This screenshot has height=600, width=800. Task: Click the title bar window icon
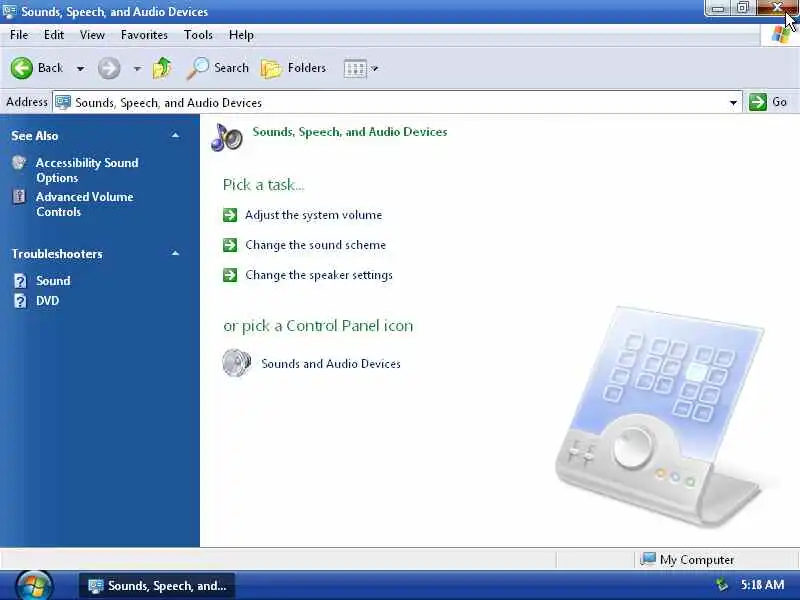[9, 11]
